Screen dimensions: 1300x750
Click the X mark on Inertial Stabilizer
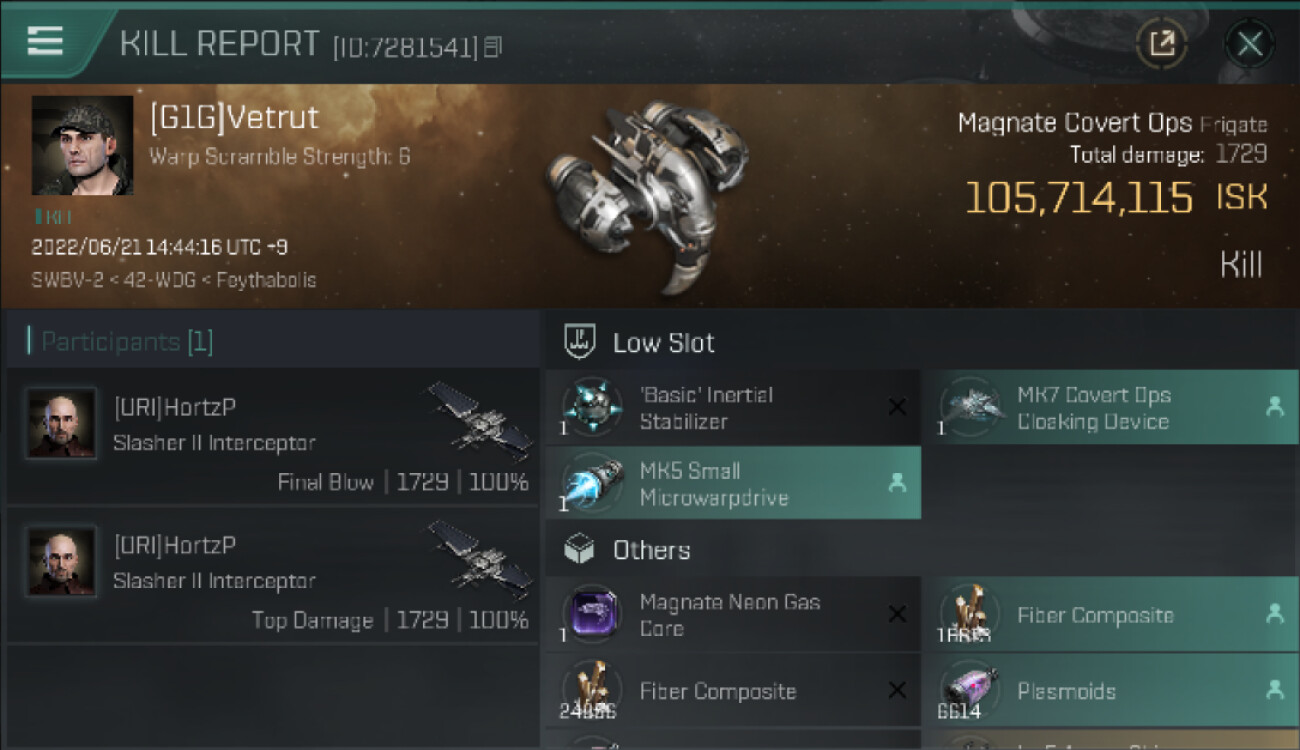click(897, 407)
